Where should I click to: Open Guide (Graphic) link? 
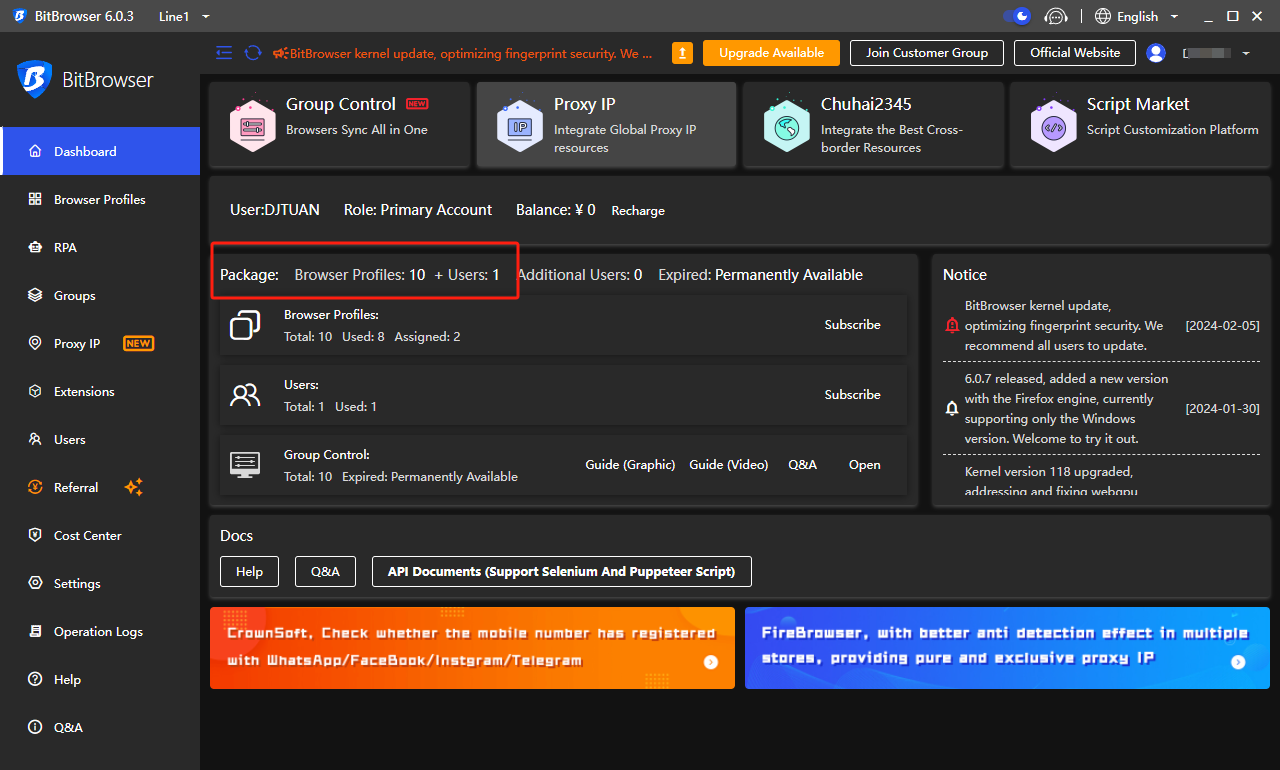tap(630, 464)
